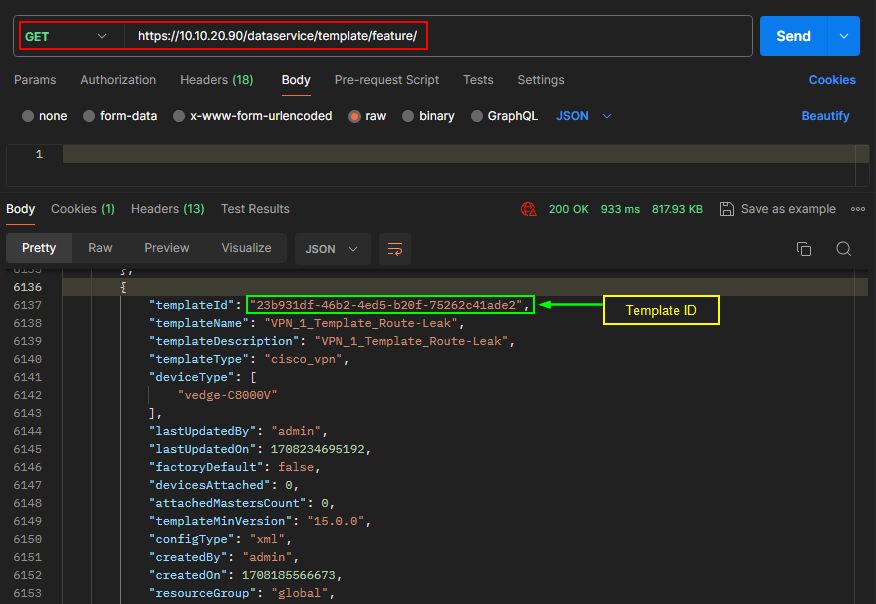
Task: Open the three-dot response options menu
Action: coord(857,209)
